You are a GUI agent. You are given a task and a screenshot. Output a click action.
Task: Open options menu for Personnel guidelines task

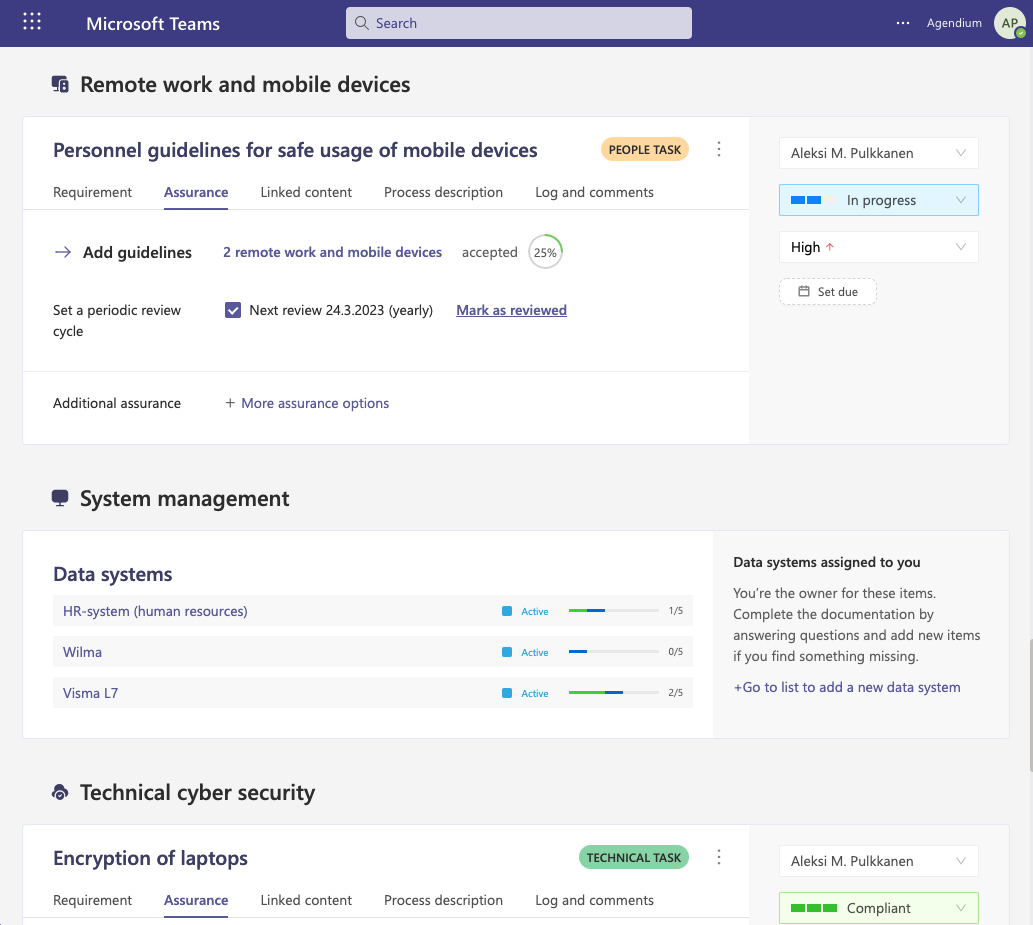719,149
